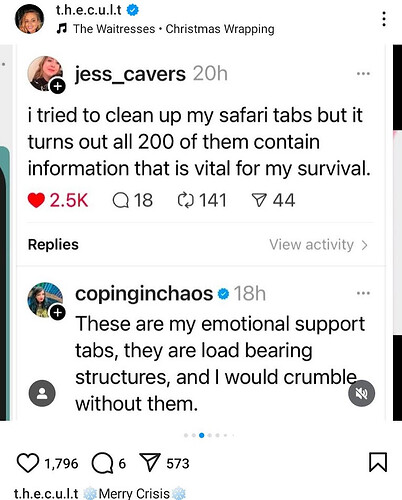Open the three-dot post options menu
The width and height of the screenshot is (402, 500).
tap(384, 19)
